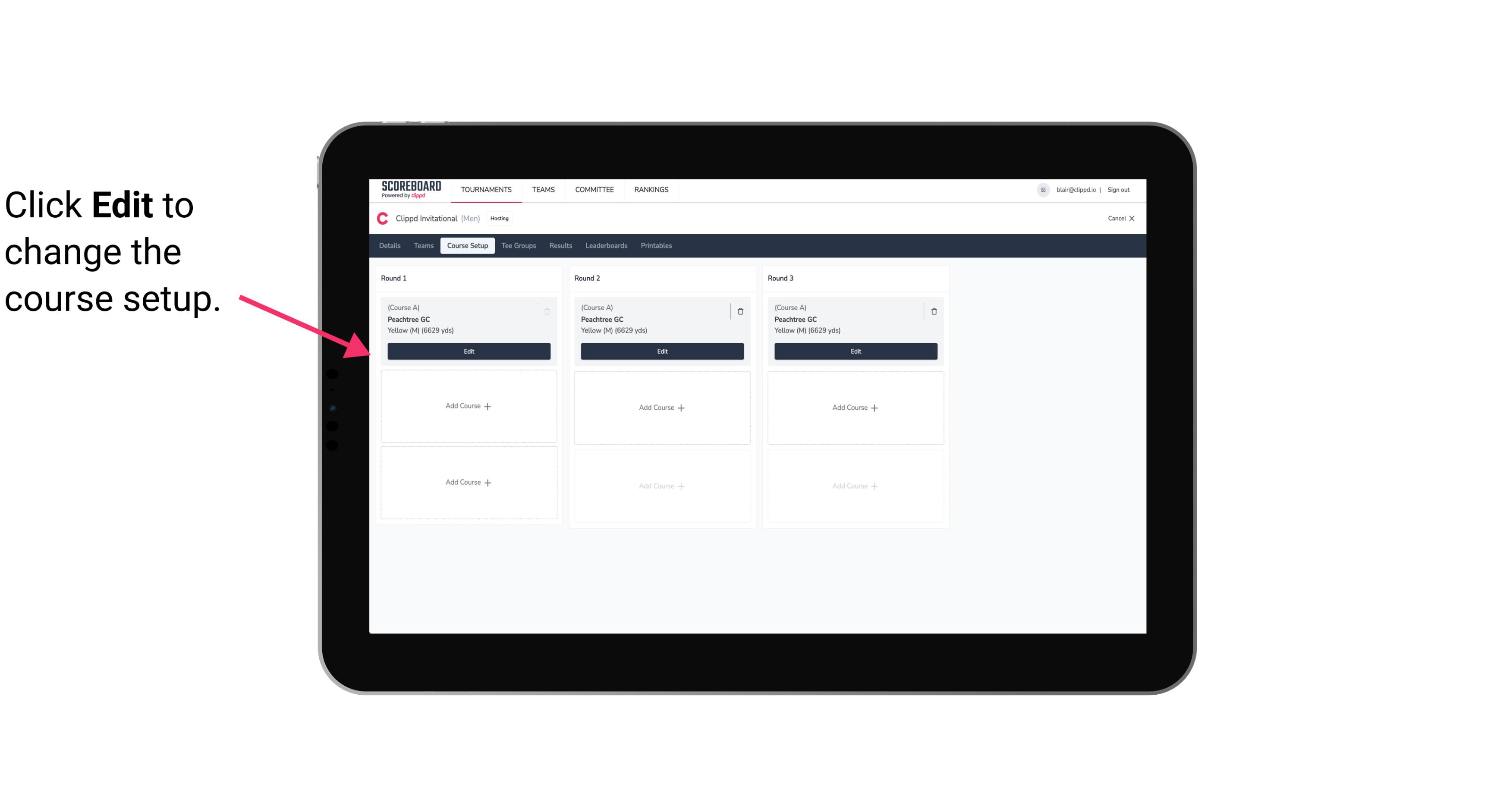The image size is (1510, 812).
Task: Select the Course Setup tab
Action: click(x=467, y=246)
